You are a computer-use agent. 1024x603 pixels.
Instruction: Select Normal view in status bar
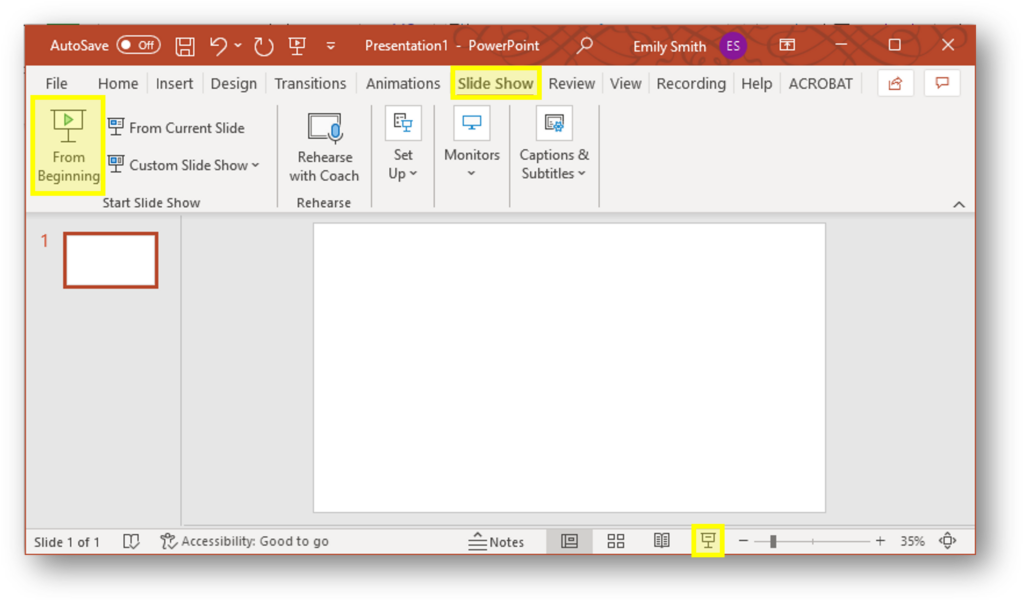pos(569,541)
